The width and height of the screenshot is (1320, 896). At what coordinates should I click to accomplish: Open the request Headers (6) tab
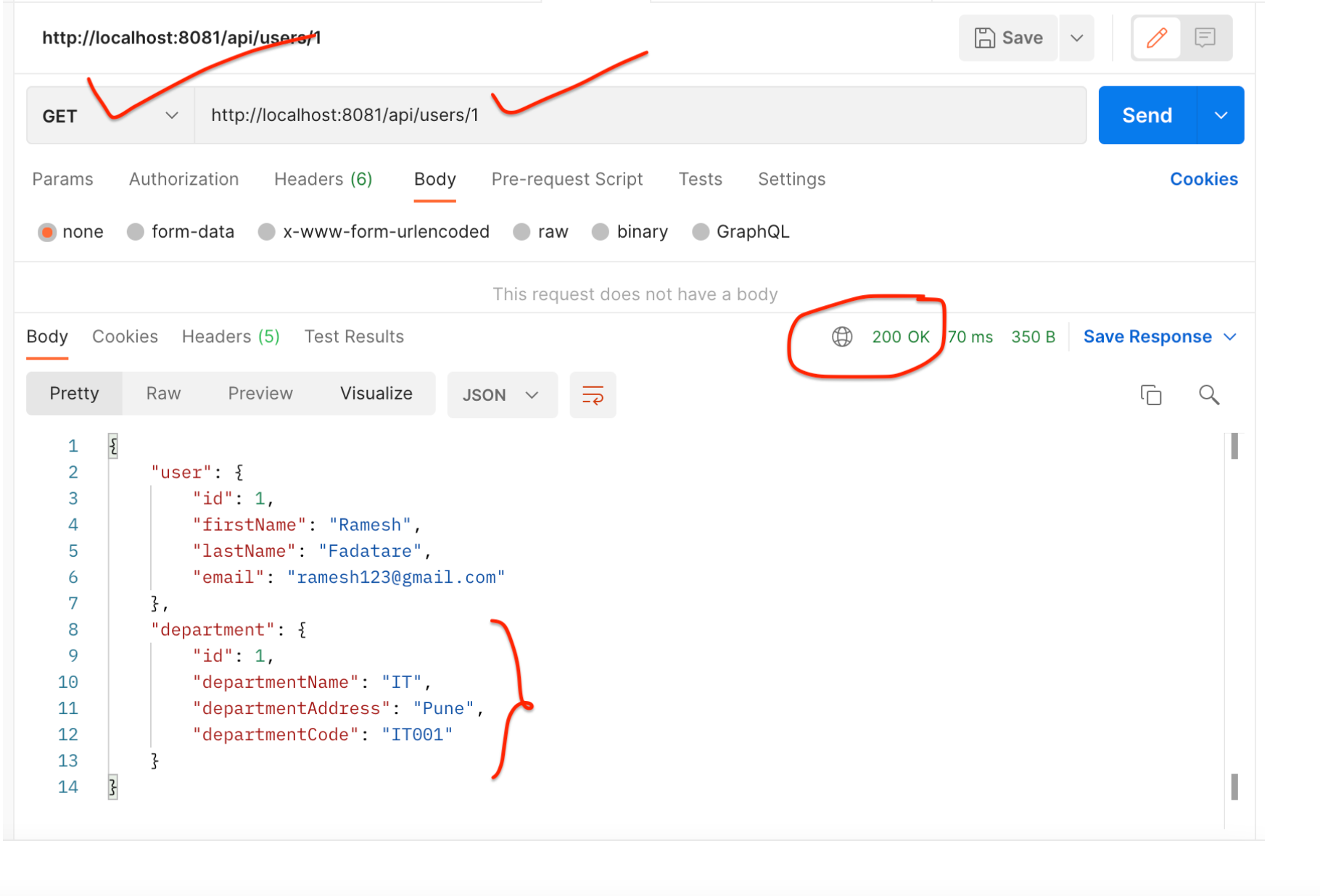(x=323, y=179)
